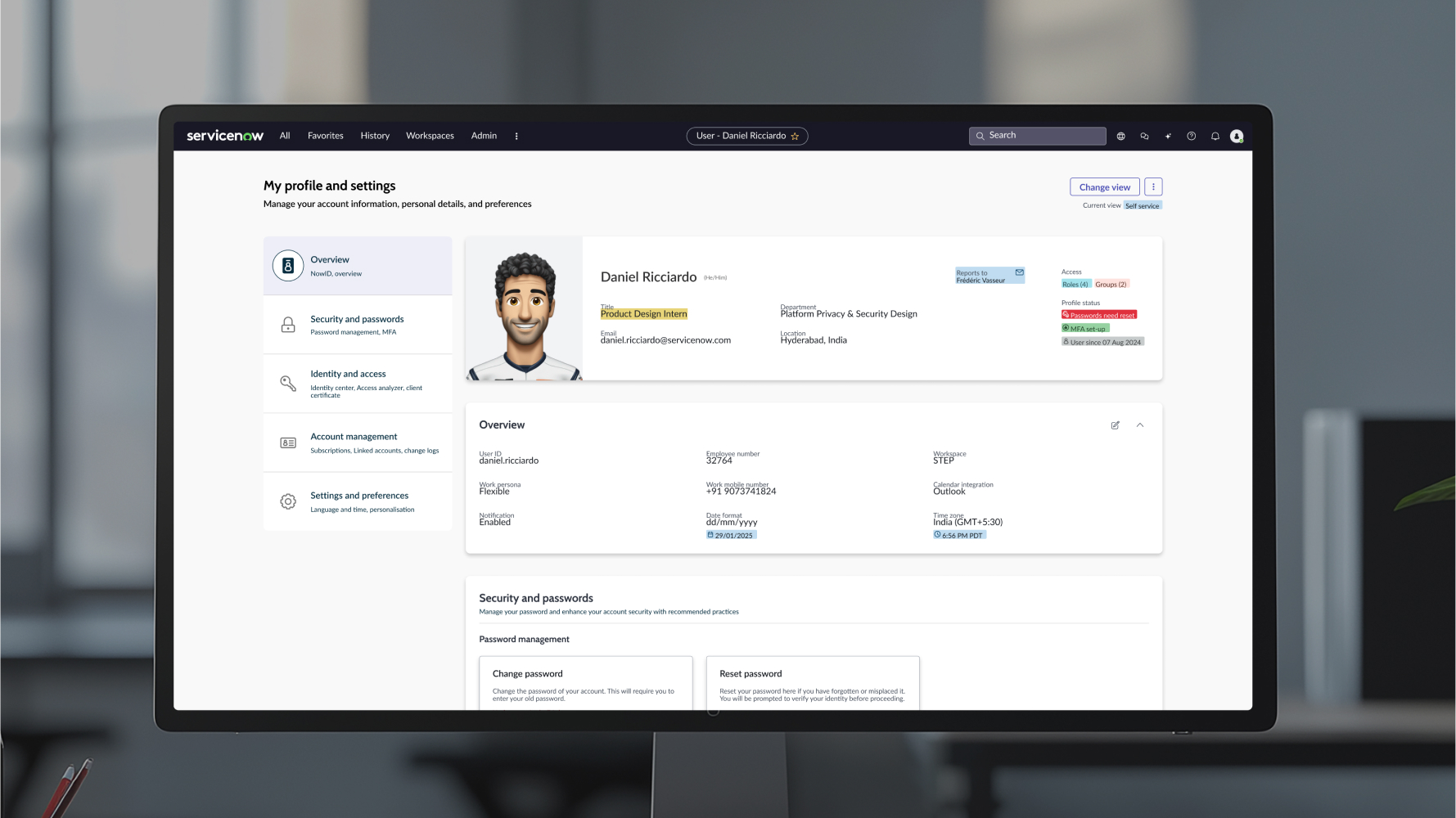Click the Flexible work persona value
The image size is (1456, 818).
click(494, 492)
